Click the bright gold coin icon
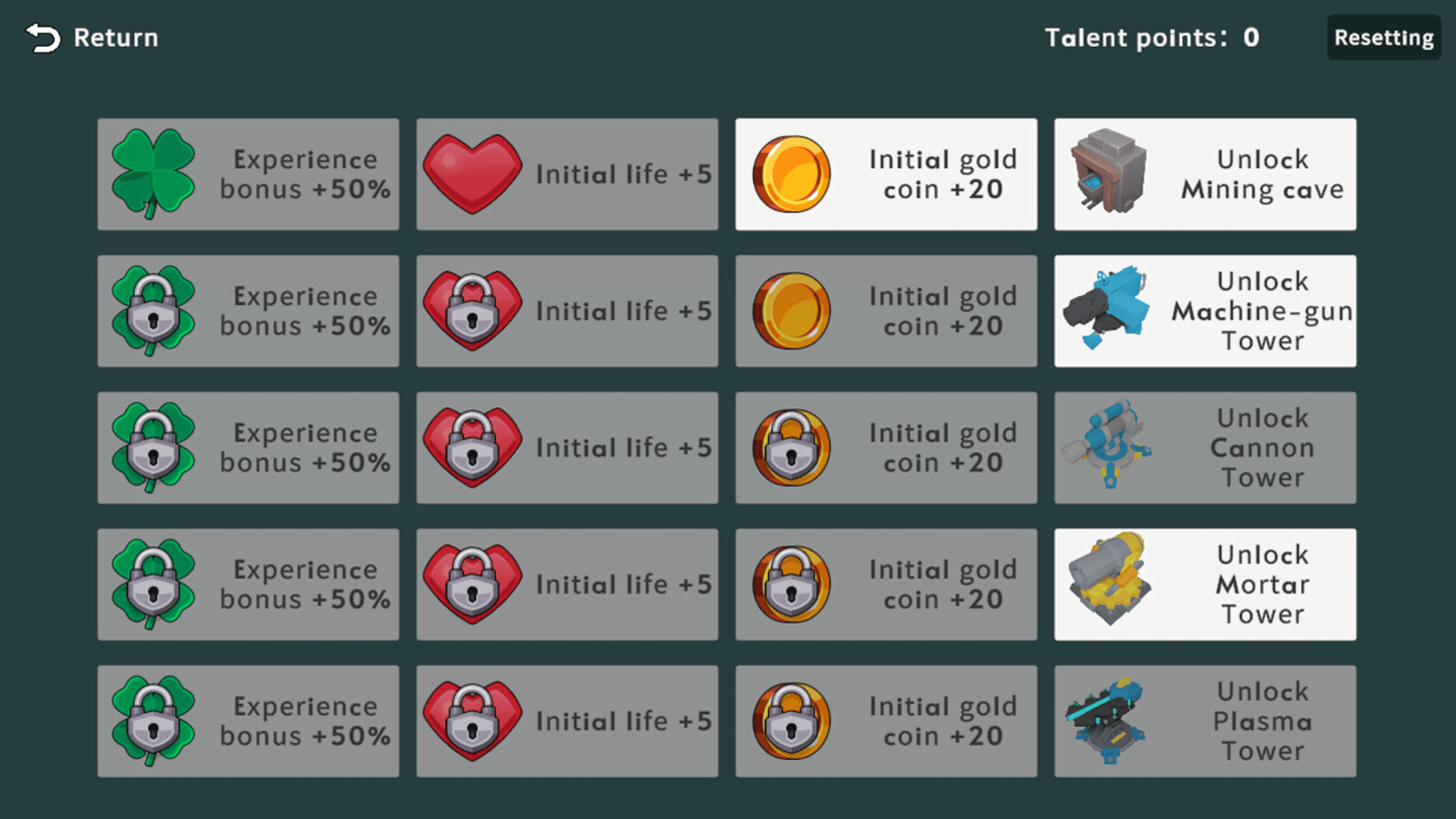 [791, 174]
